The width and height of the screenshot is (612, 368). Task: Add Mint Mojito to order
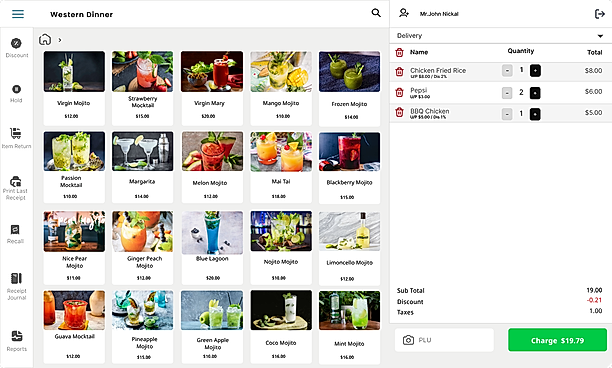(349, 327)
